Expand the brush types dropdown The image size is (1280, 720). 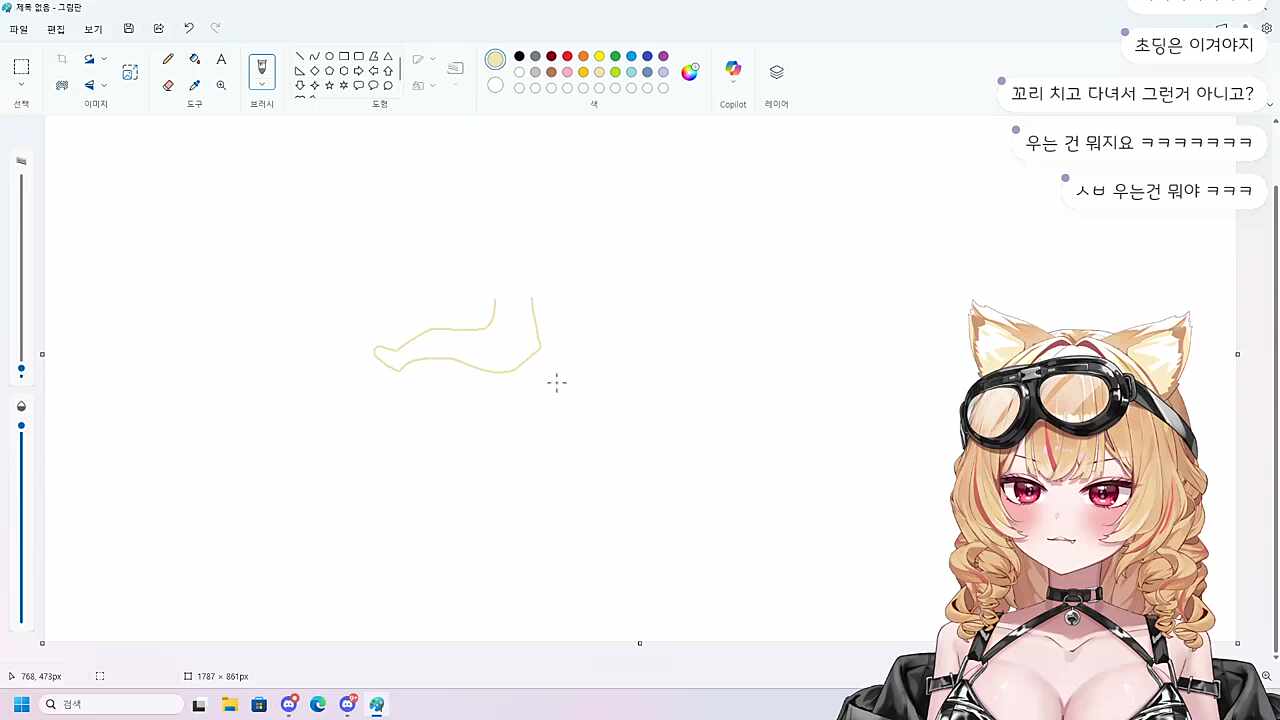262,84
